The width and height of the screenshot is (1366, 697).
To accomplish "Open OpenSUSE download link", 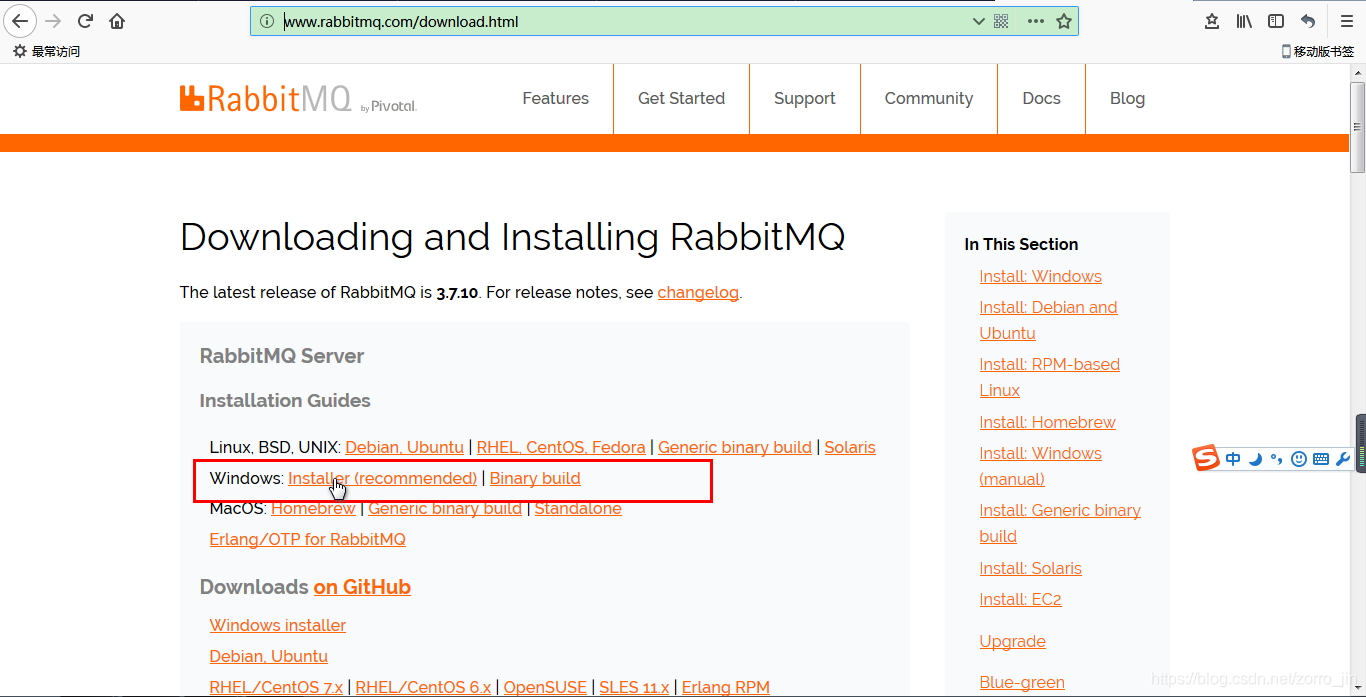I will [x=545, y=687].
